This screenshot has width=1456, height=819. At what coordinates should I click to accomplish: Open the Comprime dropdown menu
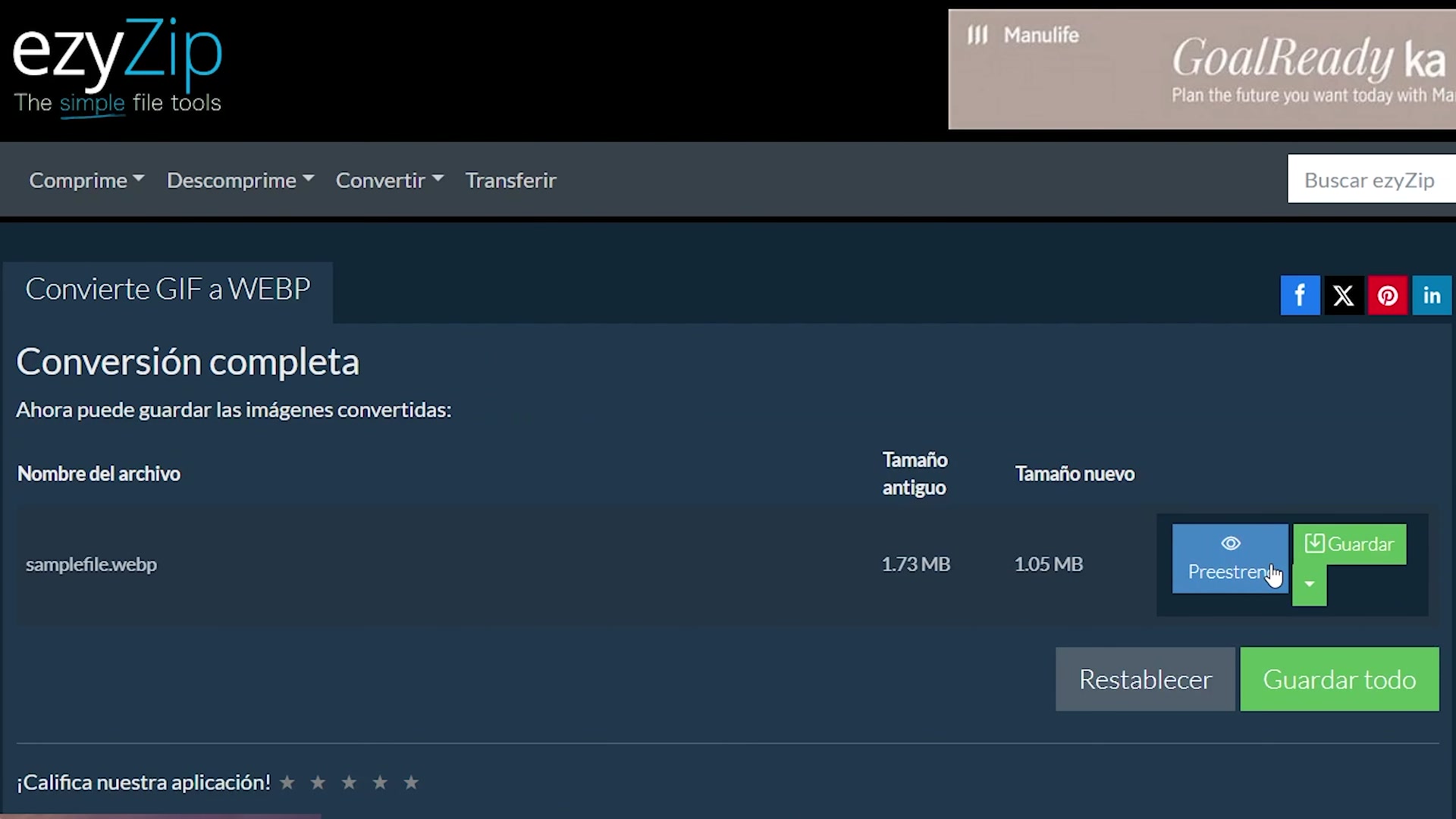(86, 180)
